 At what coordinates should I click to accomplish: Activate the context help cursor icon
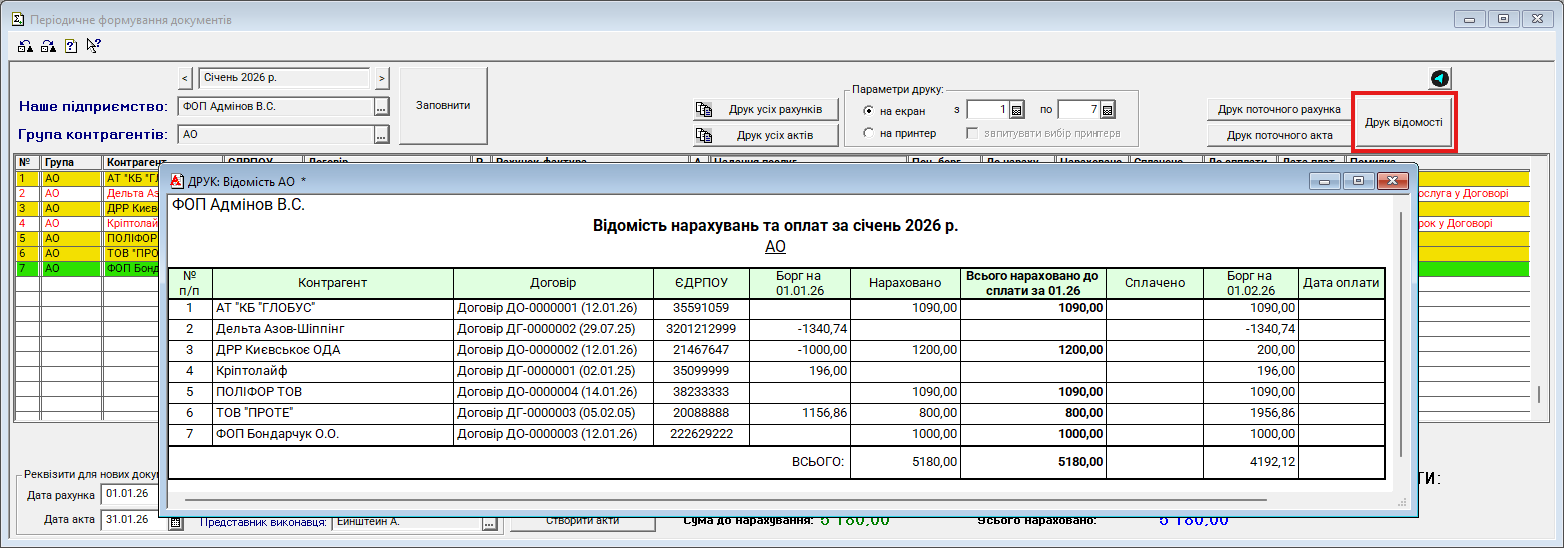[x=94, y=45]
